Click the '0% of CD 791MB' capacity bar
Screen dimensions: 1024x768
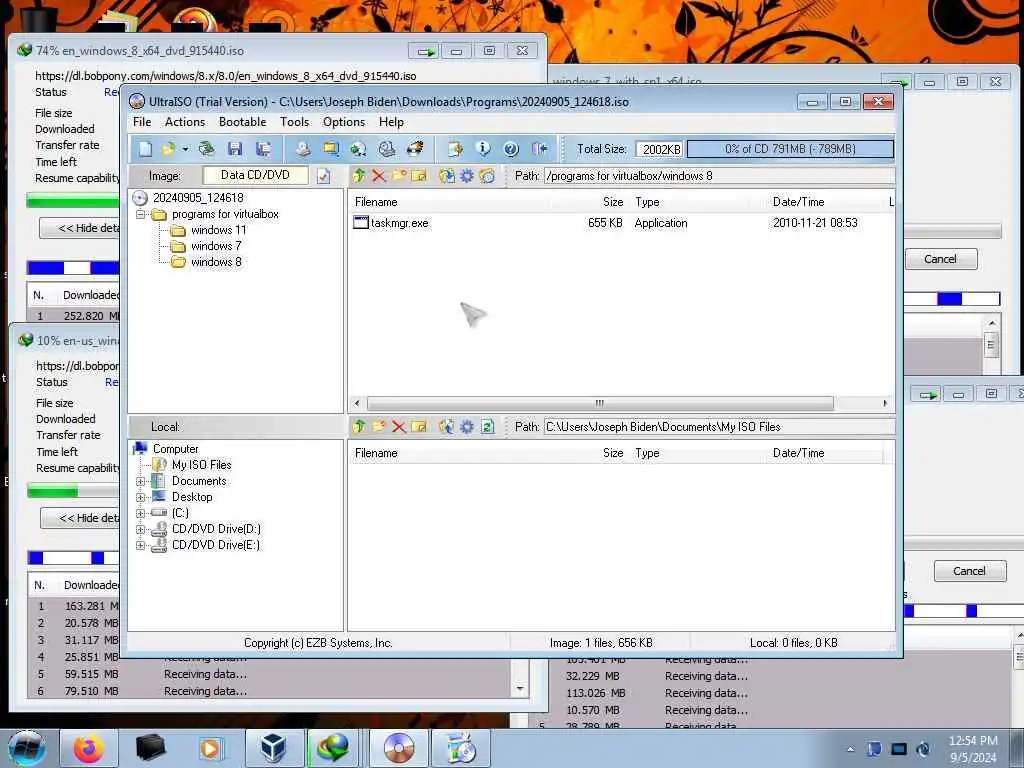coord(790,149)
